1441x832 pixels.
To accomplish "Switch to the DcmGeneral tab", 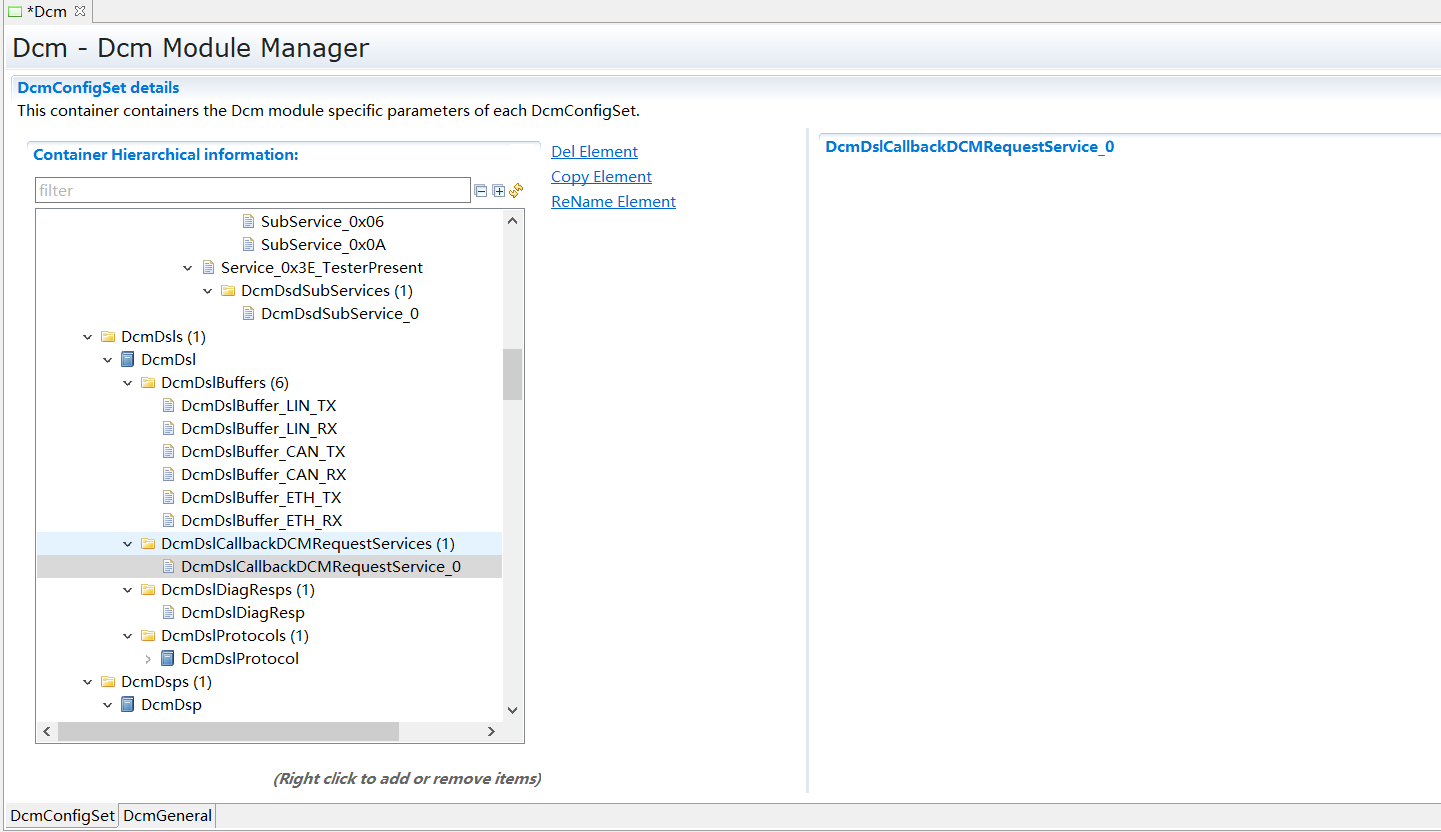I will click(167, 815).
